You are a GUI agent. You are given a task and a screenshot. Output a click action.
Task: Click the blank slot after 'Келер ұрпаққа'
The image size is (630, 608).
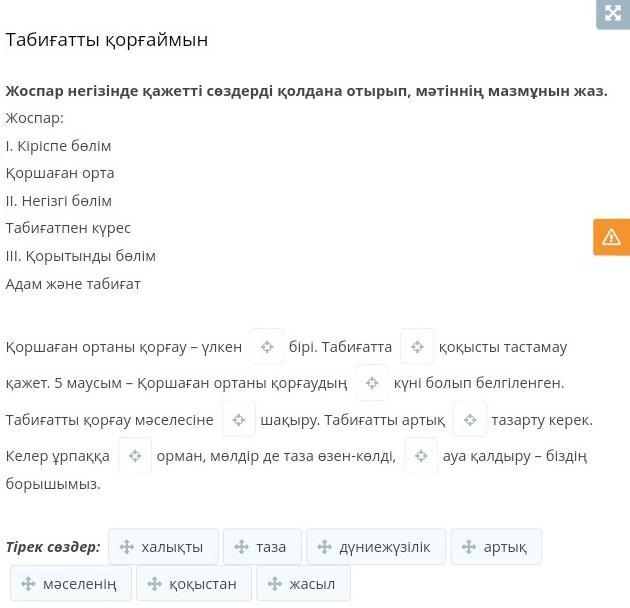pyautogui.click(x=135, y=456)
